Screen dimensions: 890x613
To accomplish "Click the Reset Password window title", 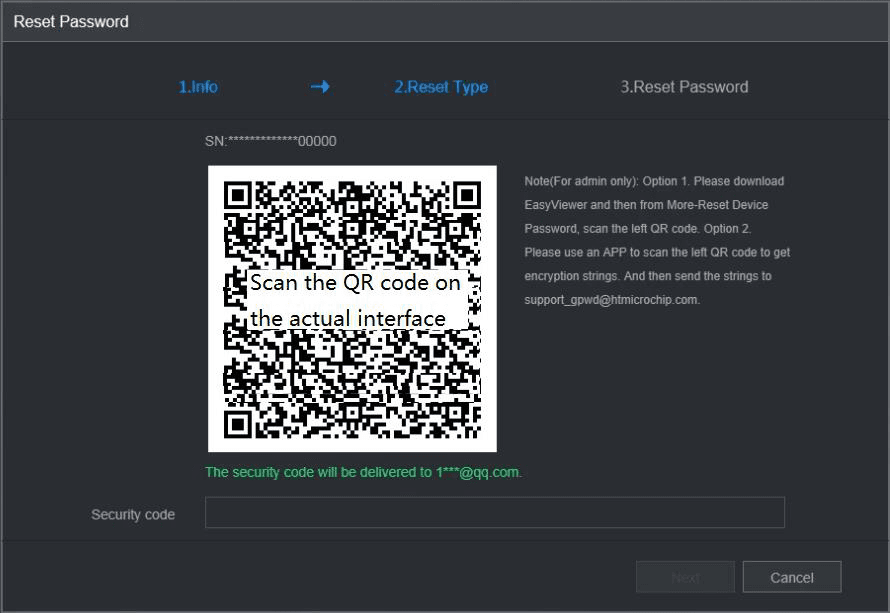I will pyautogui.click(x=71, y=22).
